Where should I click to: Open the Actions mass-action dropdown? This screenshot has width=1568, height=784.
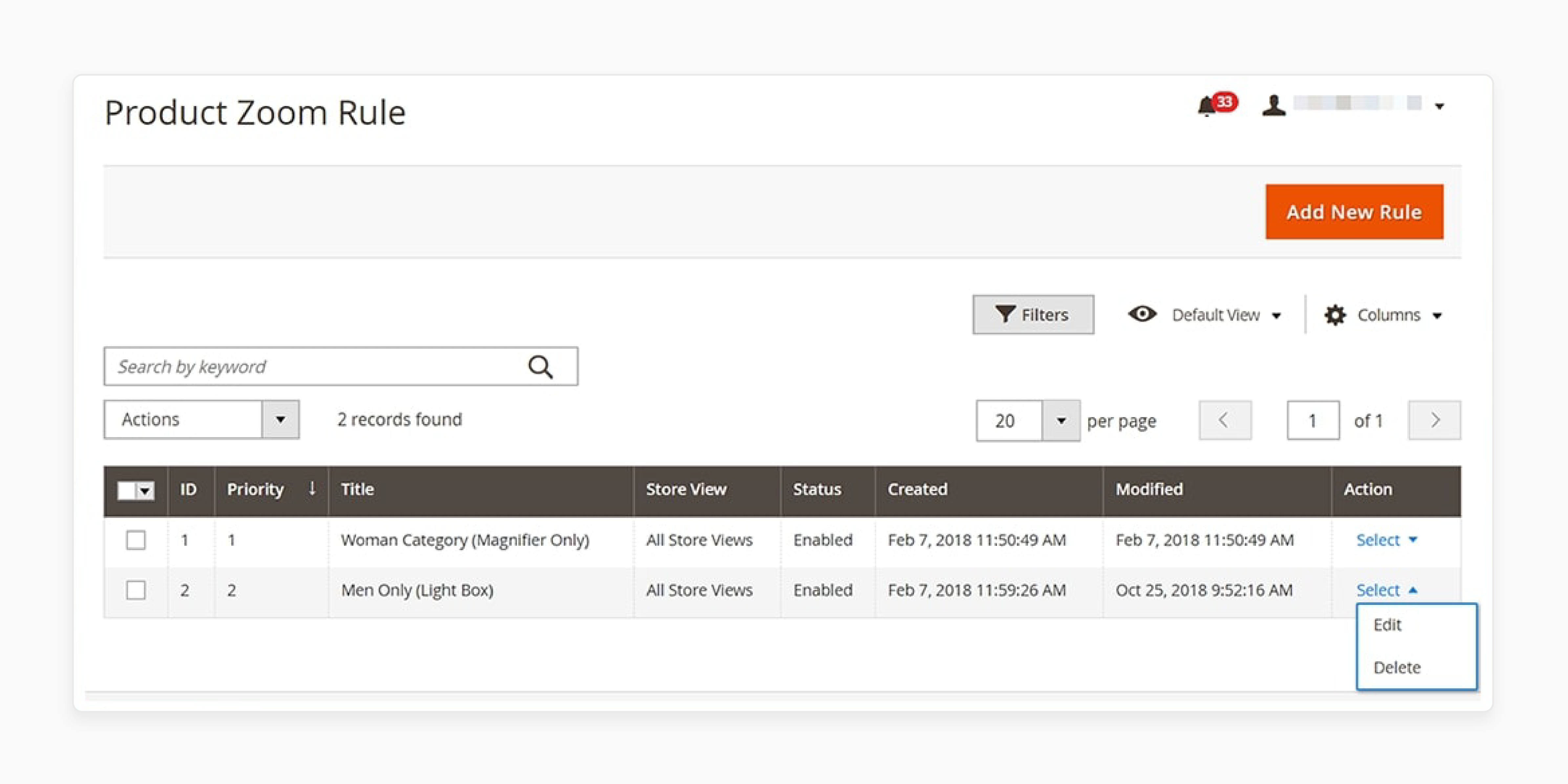click(x=201, y=419)
